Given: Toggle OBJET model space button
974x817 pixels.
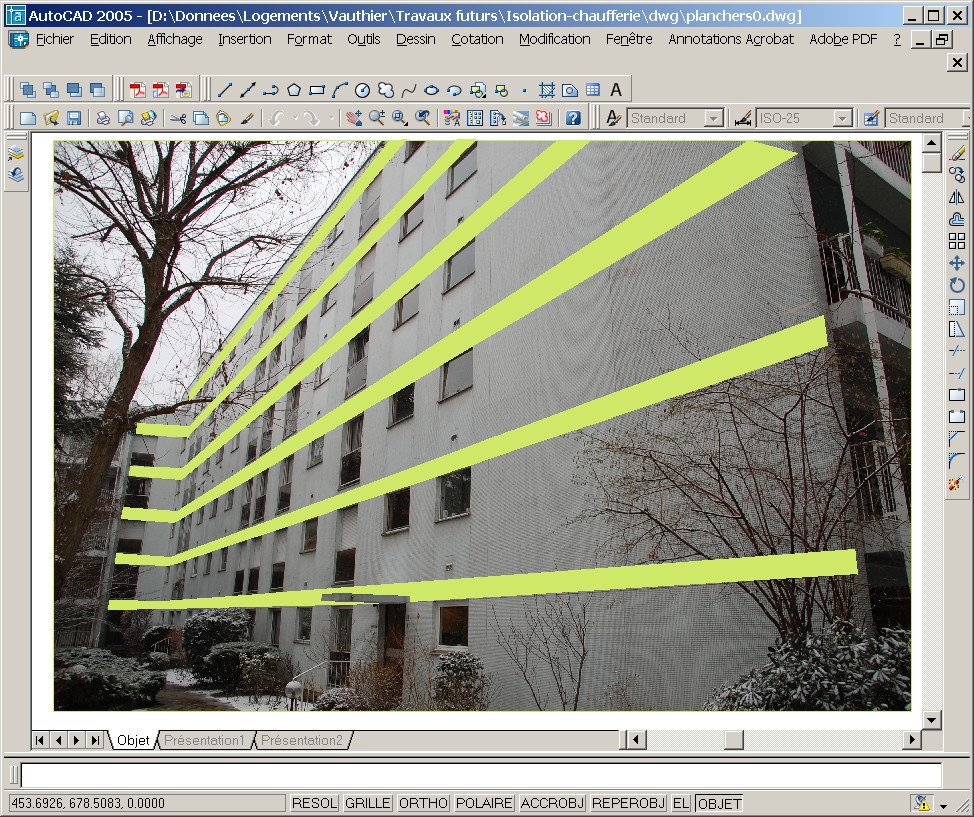Looking at the screenshot, I should coord(719,803).
